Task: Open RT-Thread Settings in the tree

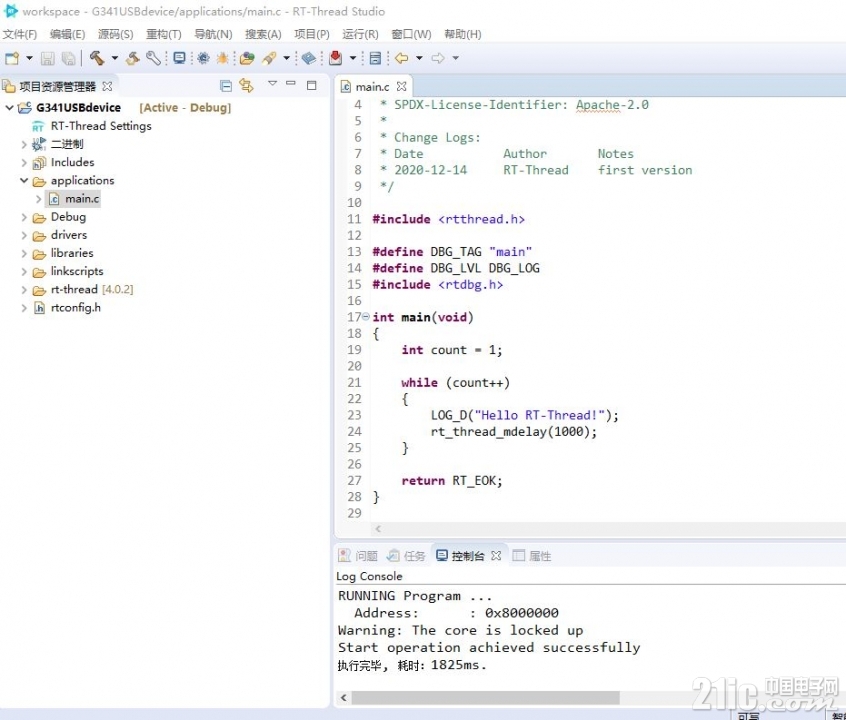Action: [x=101, y=126]
